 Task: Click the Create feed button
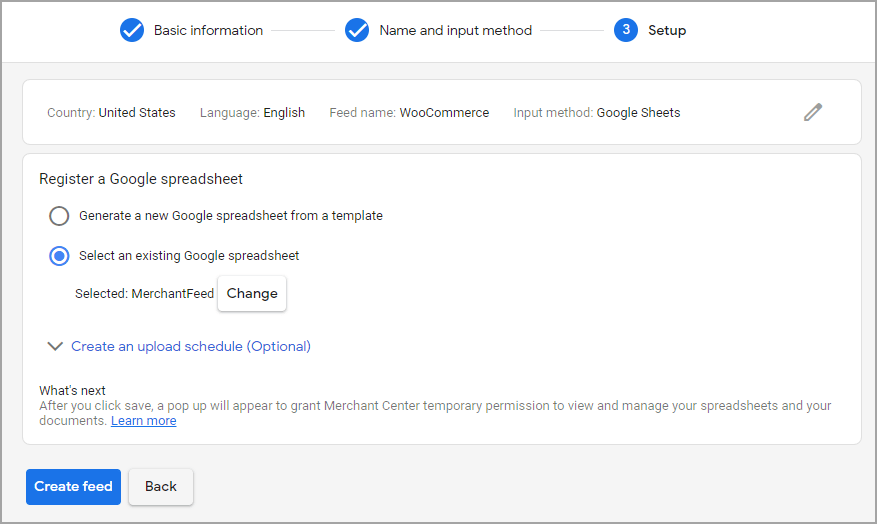[73, 487]
